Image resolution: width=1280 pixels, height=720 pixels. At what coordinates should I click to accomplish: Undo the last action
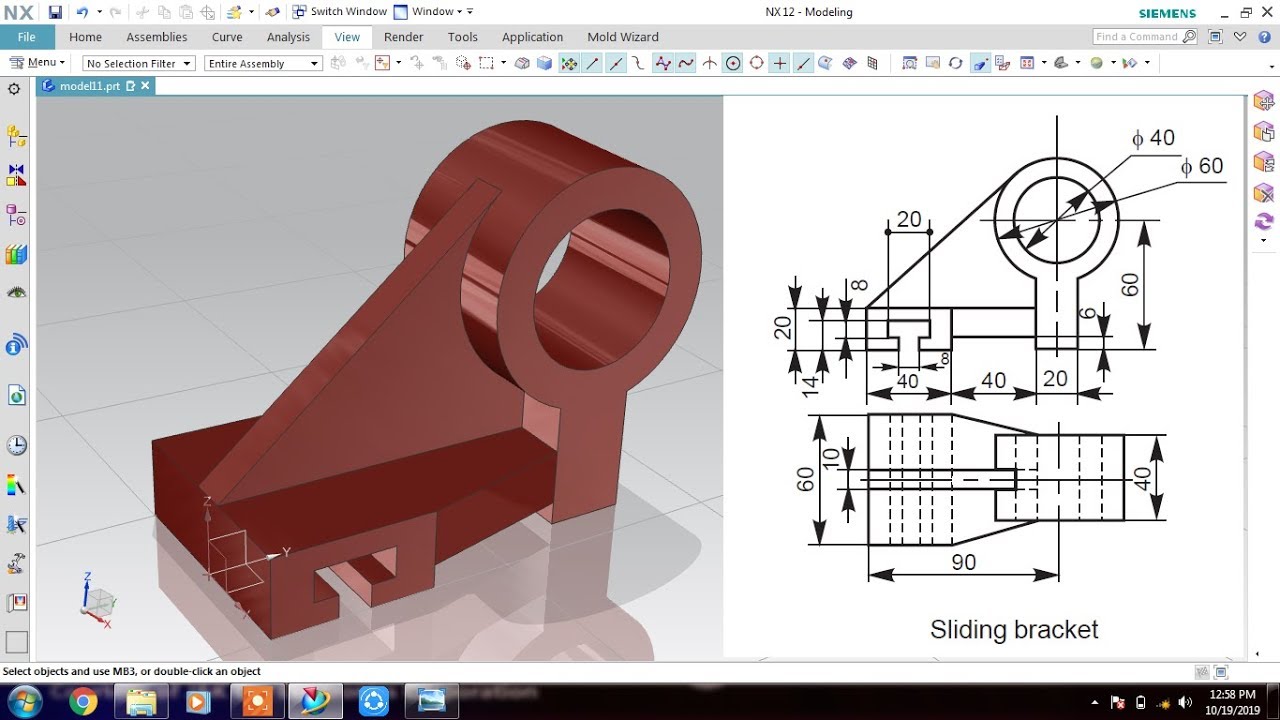(82, 12)
